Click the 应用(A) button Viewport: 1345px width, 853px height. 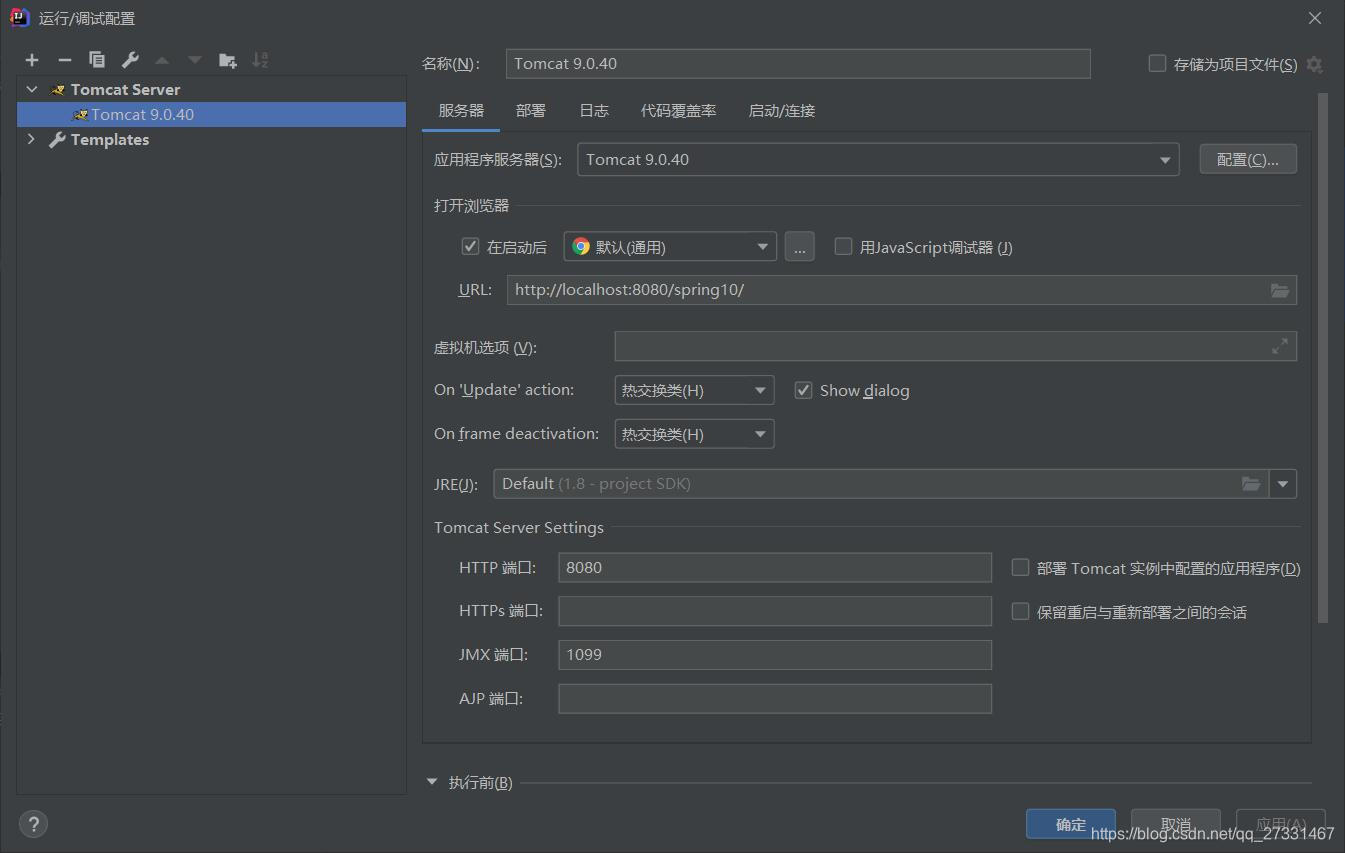click(x=1281, y=824)
